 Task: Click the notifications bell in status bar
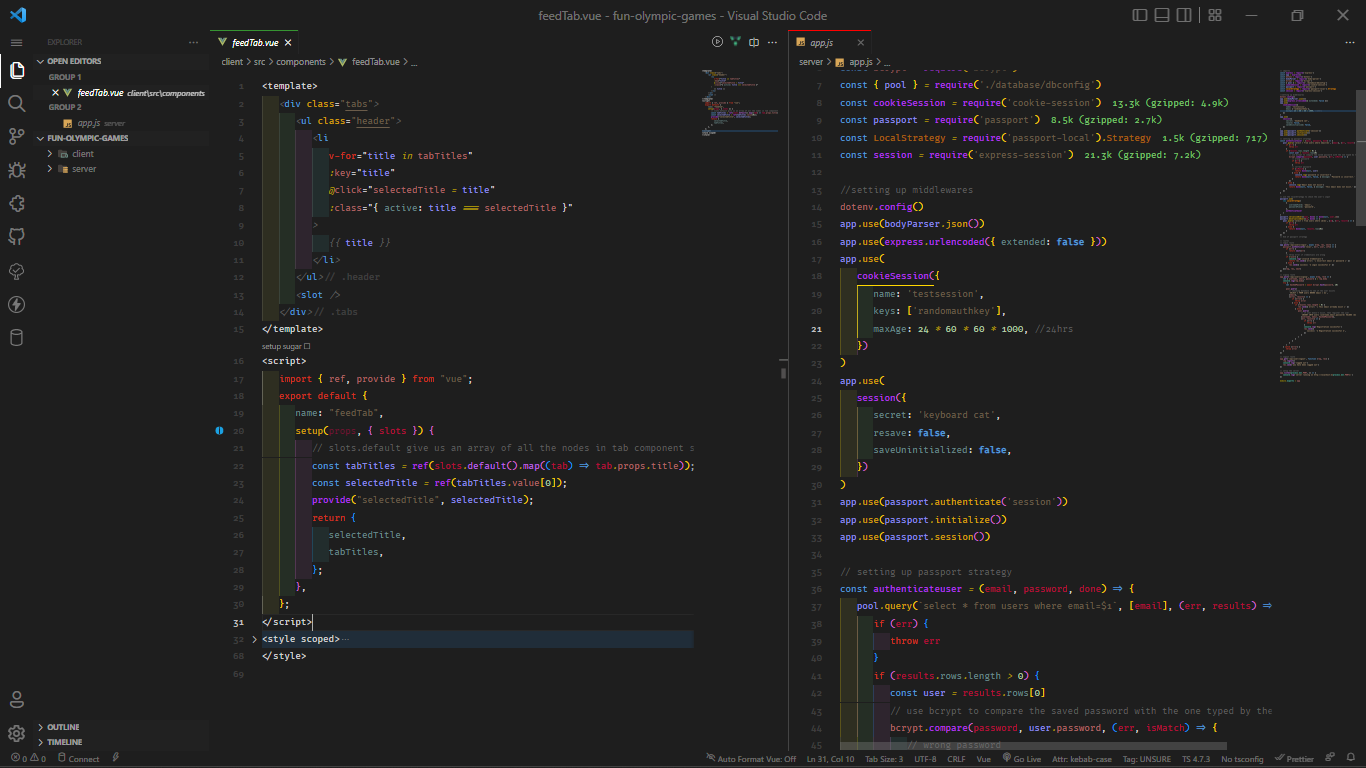coord(1352,758)
